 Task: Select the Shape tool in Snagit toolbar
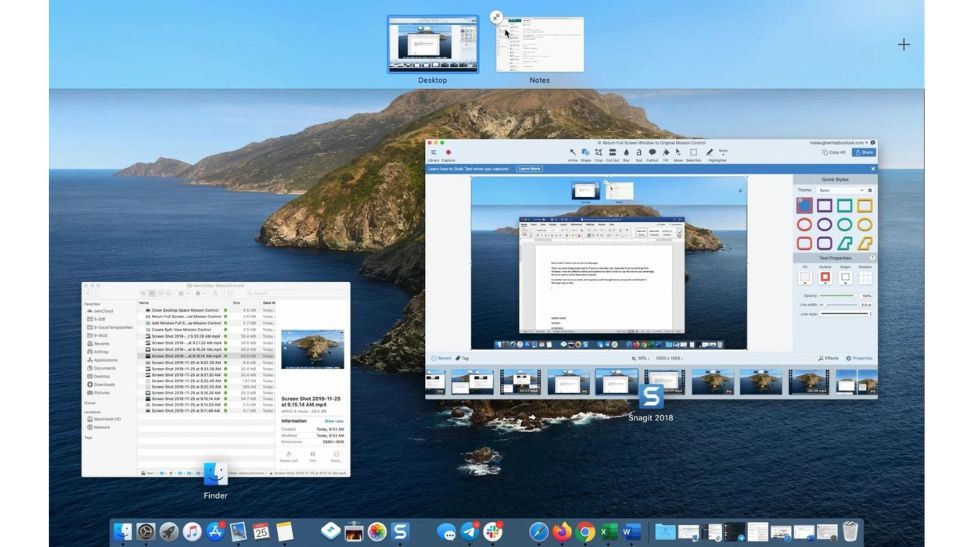tap(586, 154)
